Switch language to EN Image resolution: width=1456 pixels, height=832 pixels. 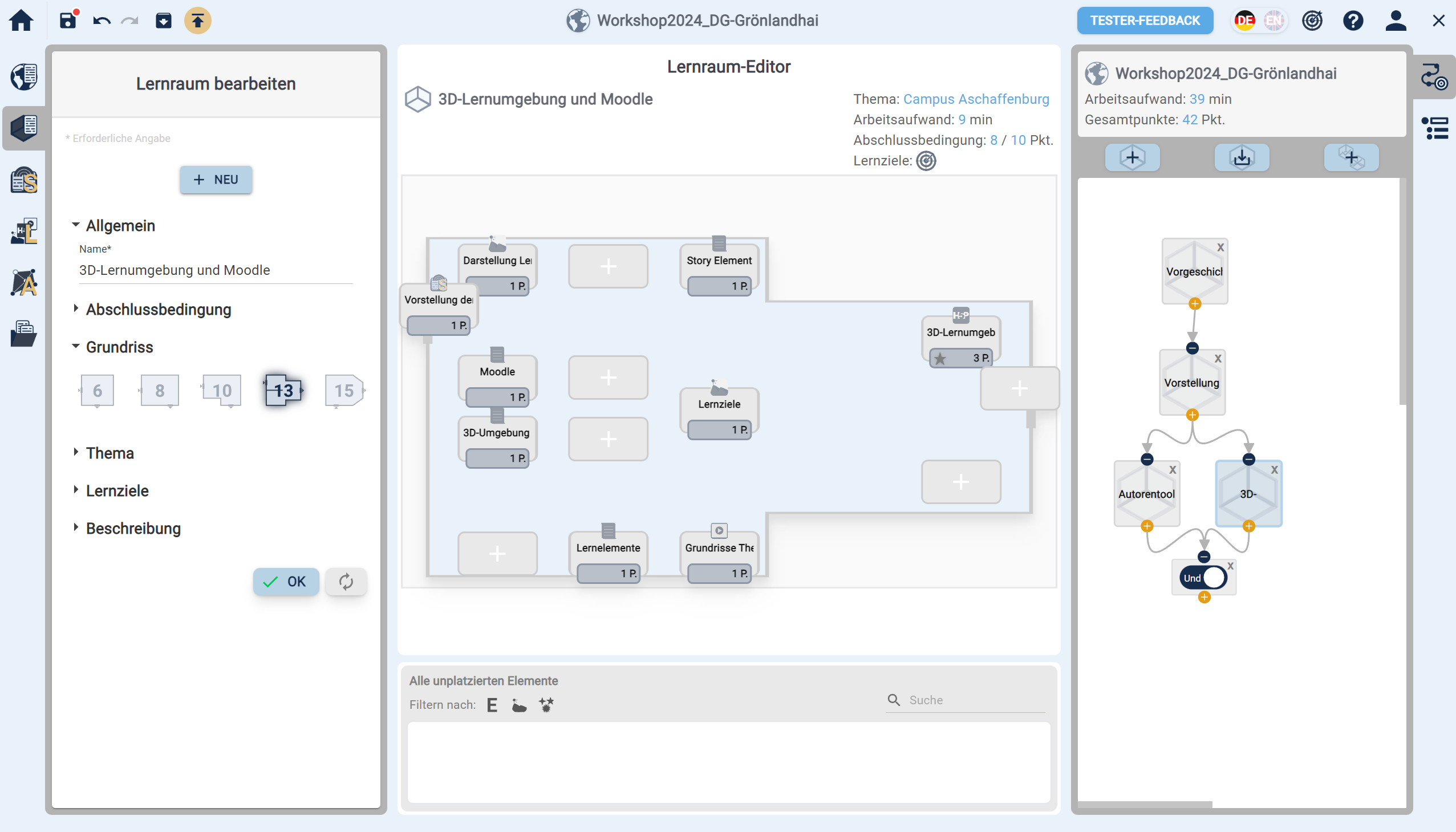[x=1273, y=21]
